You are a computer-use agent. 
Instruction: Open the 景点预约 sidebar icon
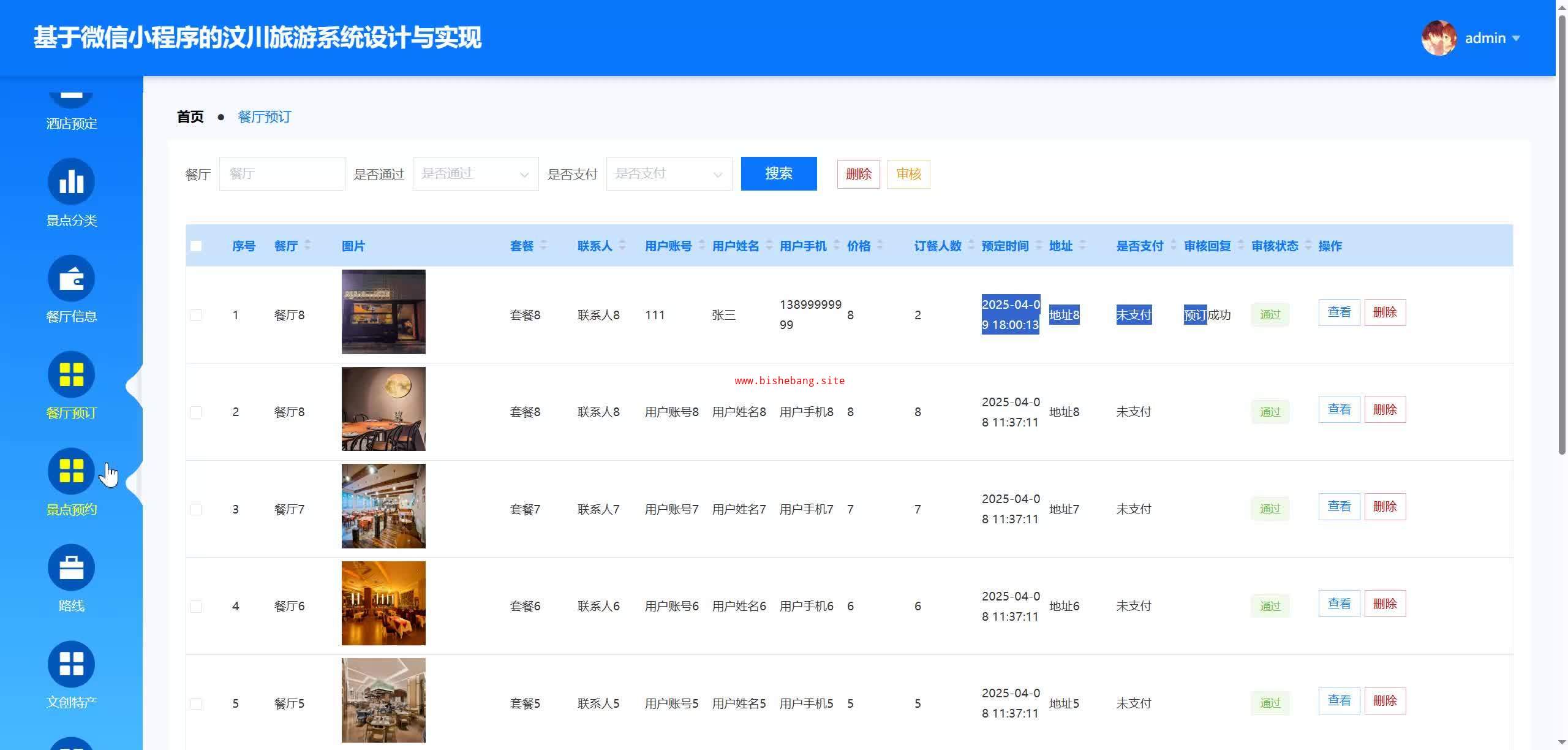click(71, 471)
